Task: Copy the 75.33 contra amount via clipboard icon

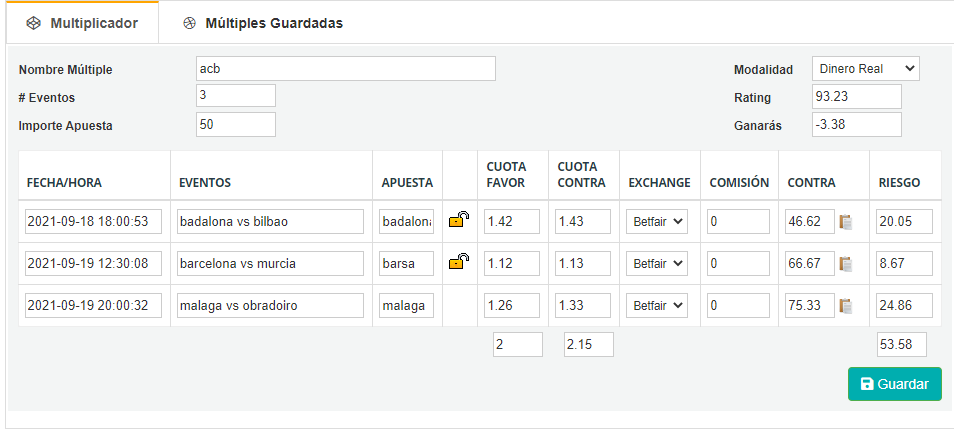Action: (x=845, y=306)
